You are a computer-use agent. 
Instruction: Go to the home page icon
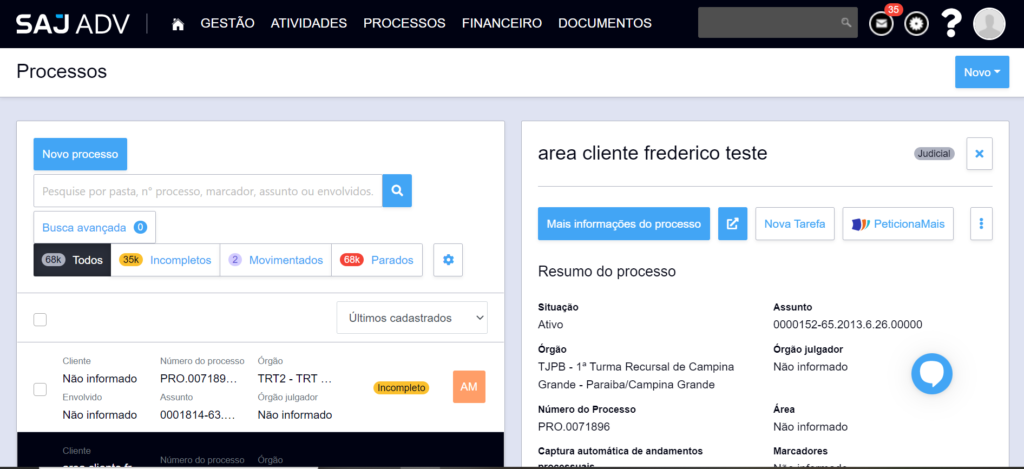[177, 24]
